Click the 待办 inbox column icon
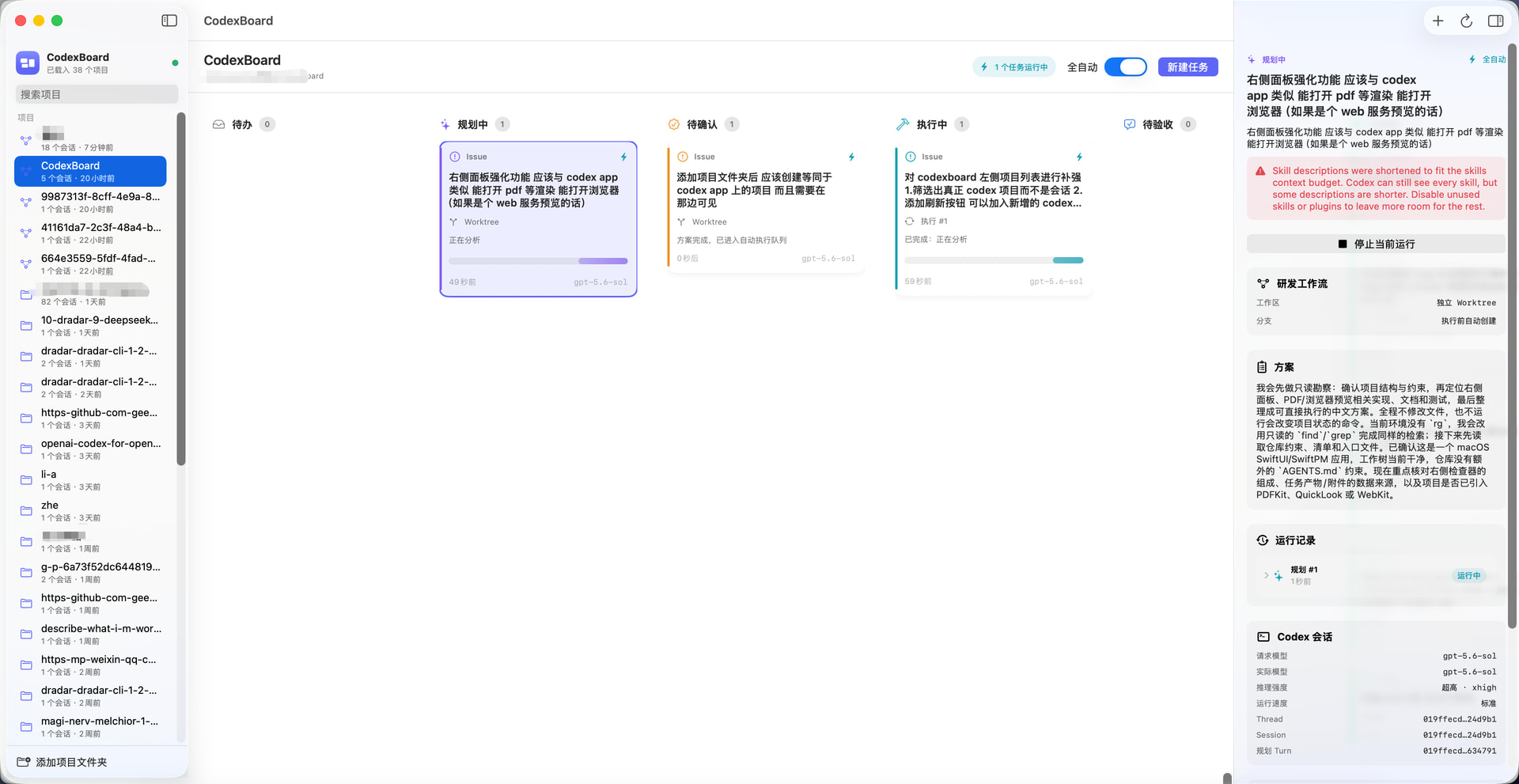1519x784 pixels. click(219, 124)
